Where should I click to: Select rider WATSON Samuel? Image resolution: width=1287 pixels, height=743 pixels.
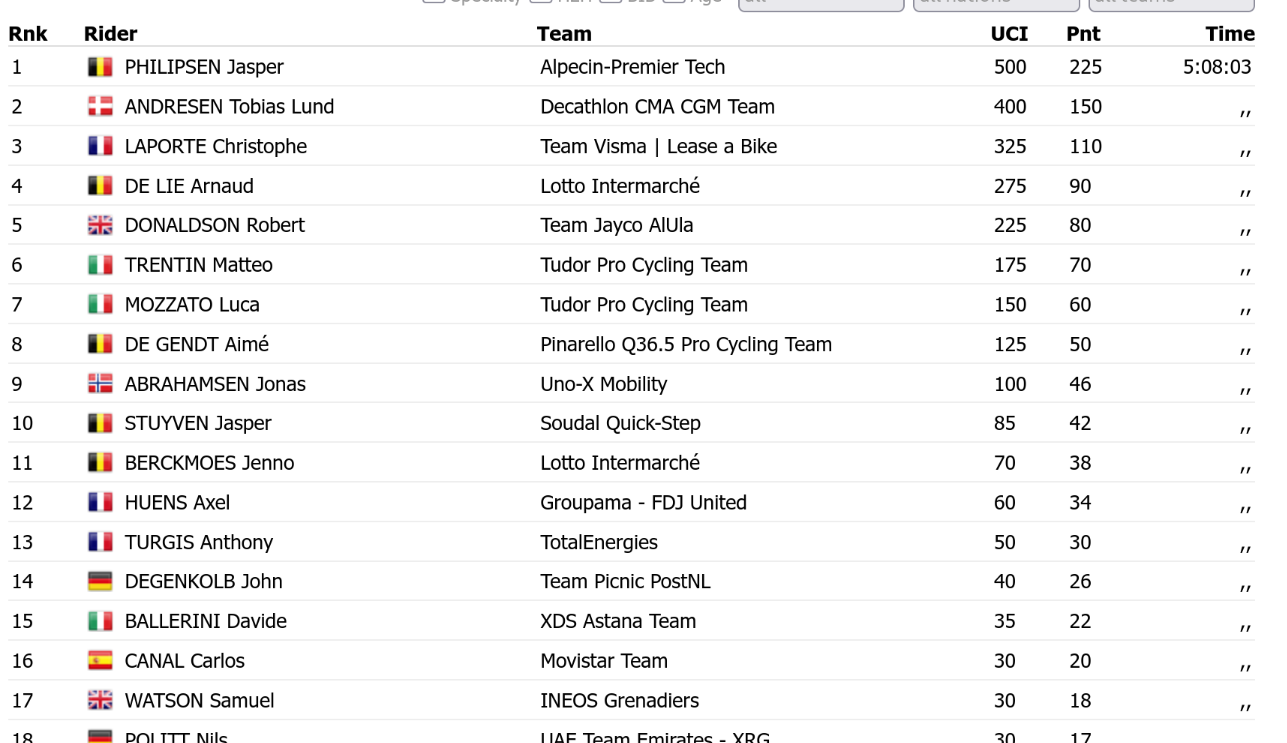coord(199,701)
